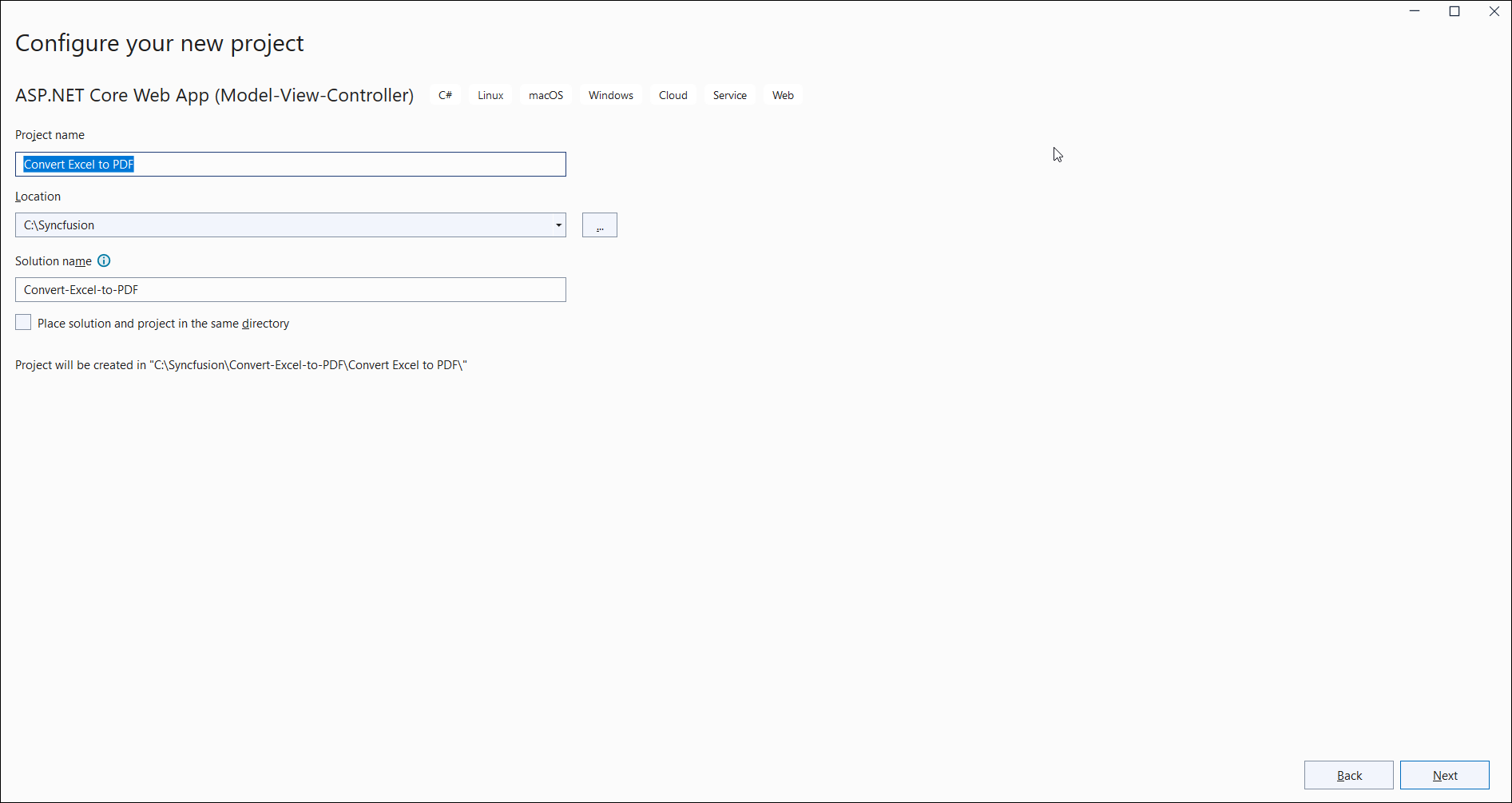The image size is (1512, 803).
Task: Click the solution name info icon
Action: tap(104, 260)
